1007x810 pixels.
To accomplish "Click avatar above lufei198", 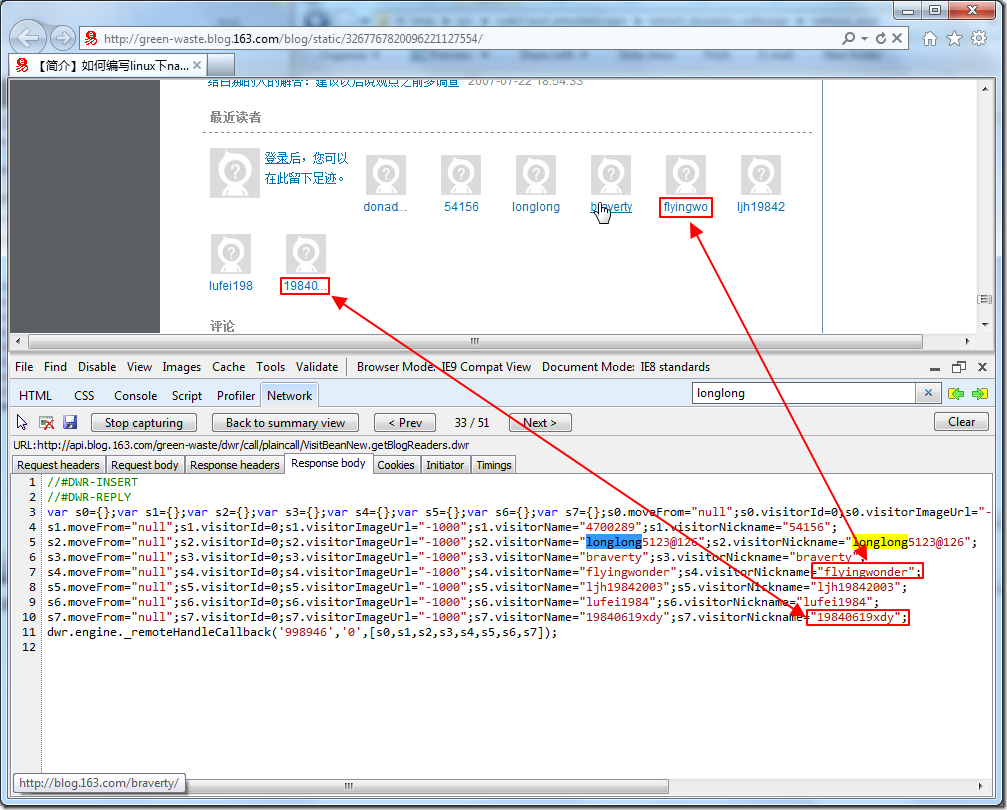I will [231, 254].
